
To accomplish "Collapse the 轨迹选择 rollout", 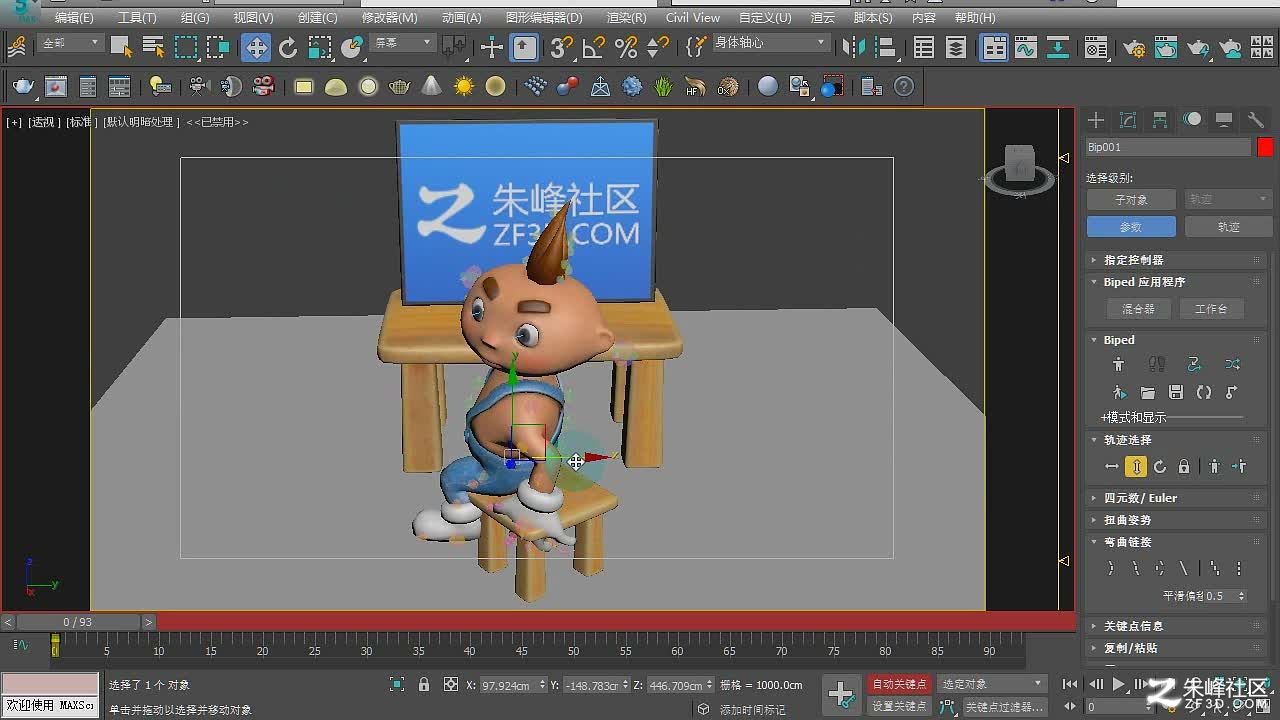I will pos(1176,440).
